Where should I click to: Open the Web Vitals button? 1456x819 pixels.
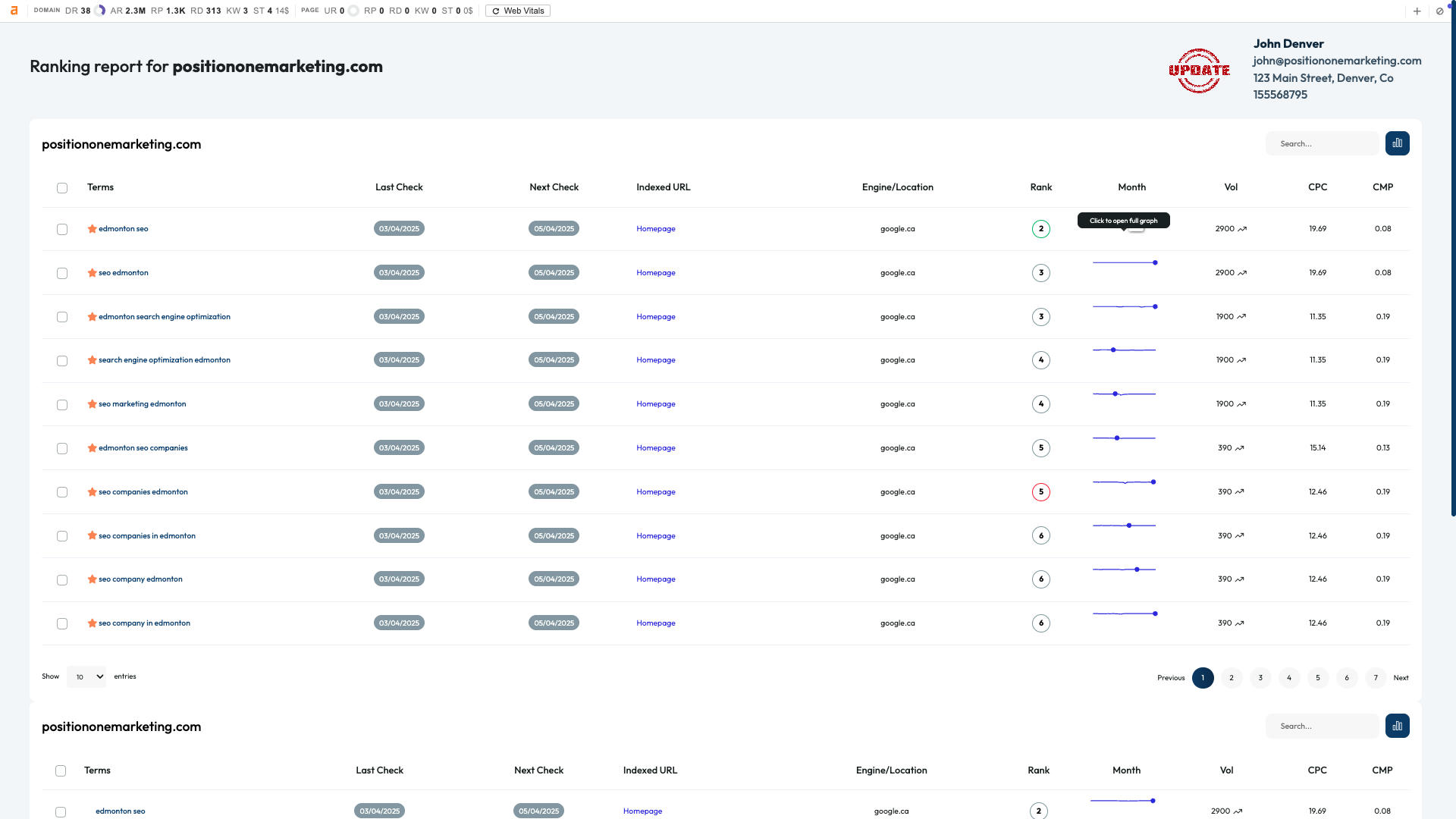coord(518,11)
